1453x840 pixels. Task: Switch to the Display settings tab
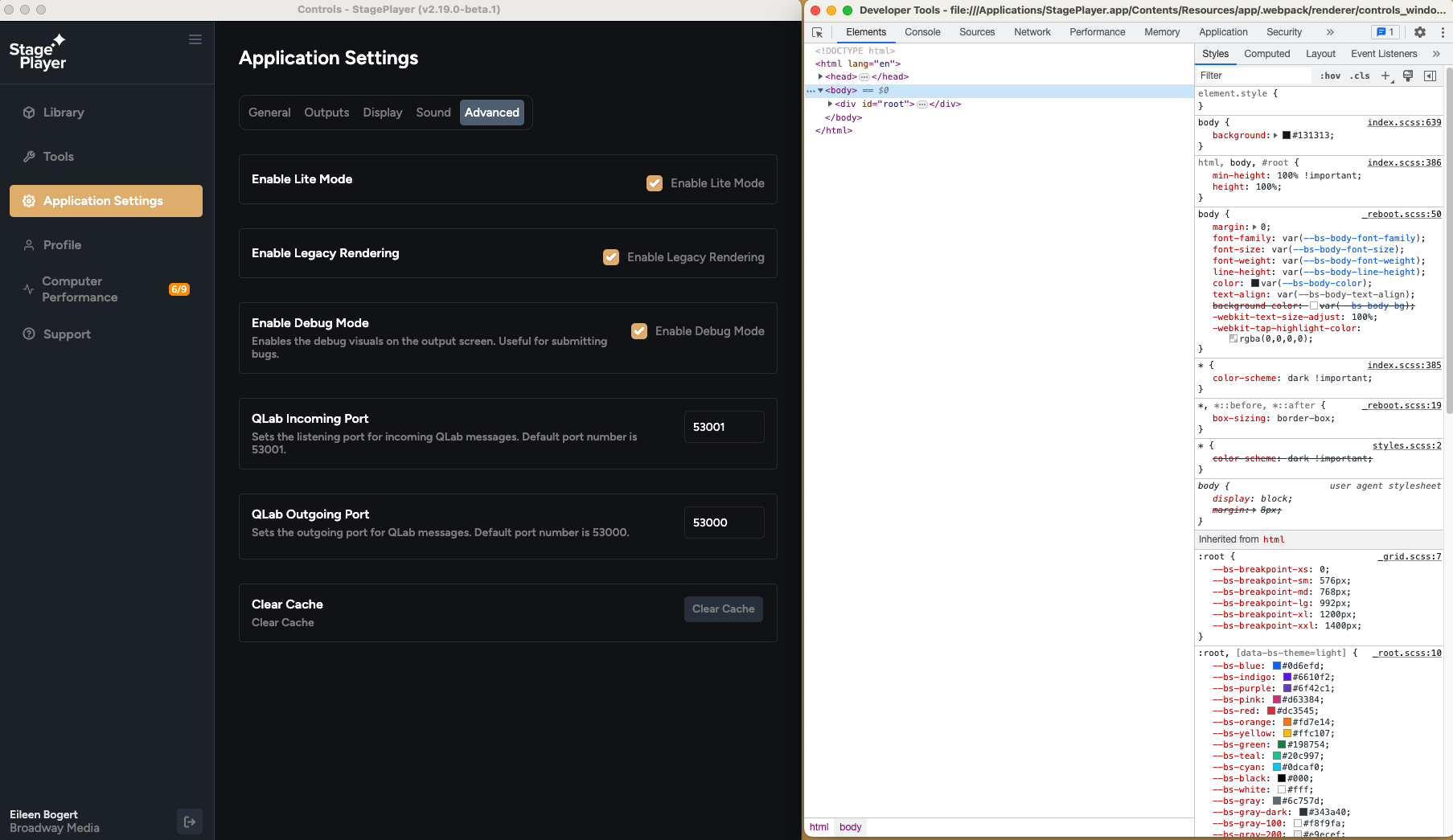[382, 113]
